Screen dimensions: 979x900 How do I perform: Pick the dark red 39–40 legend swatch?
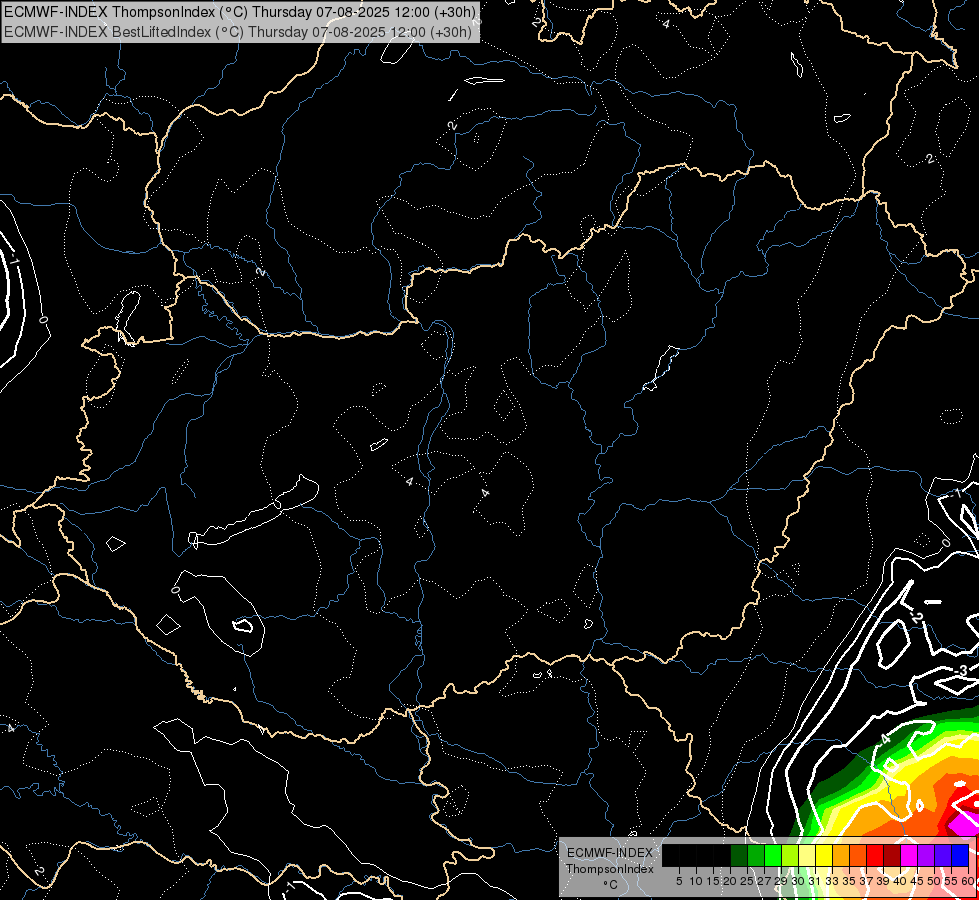click(892, 856)
